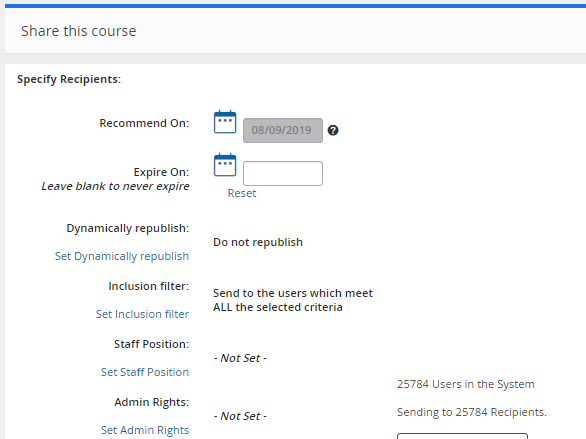Open the Recommend On calendar picker icon
Screen dimensions: 586x439
tap(225, 122)
